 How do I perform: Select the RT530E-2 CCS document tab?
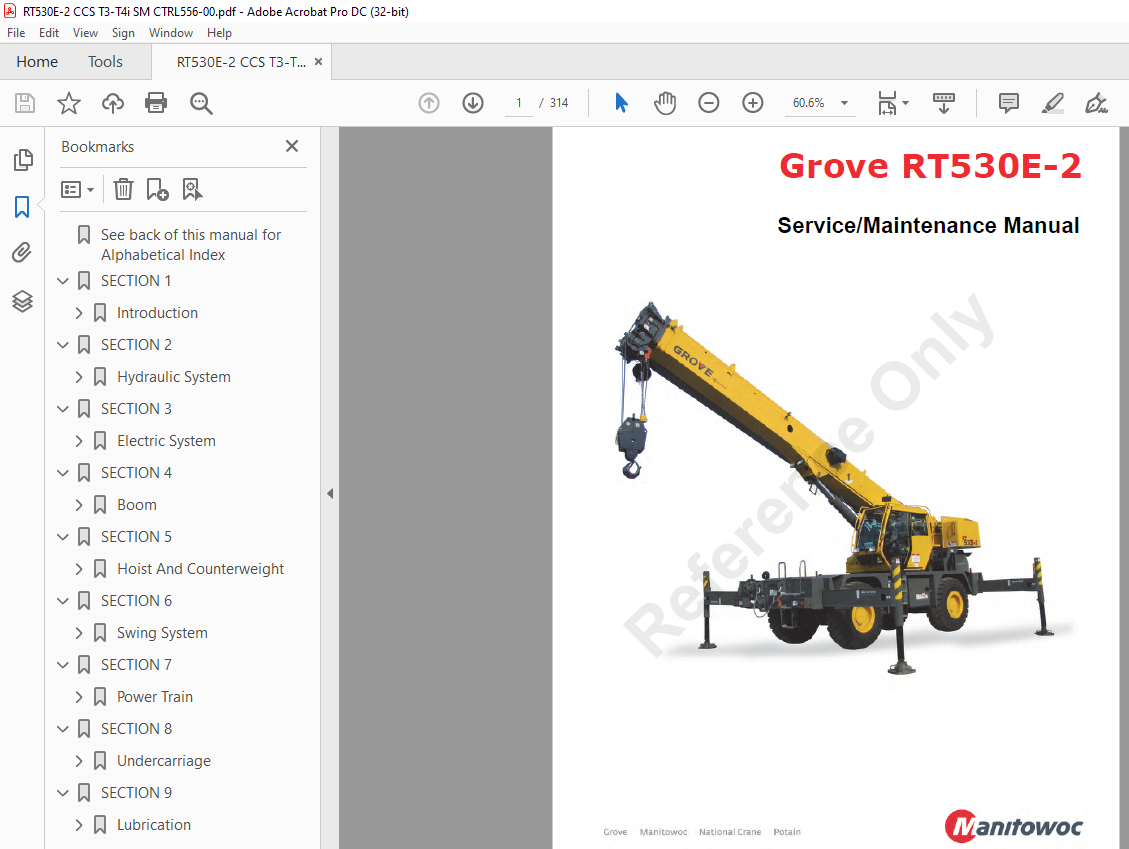[241, 62]
